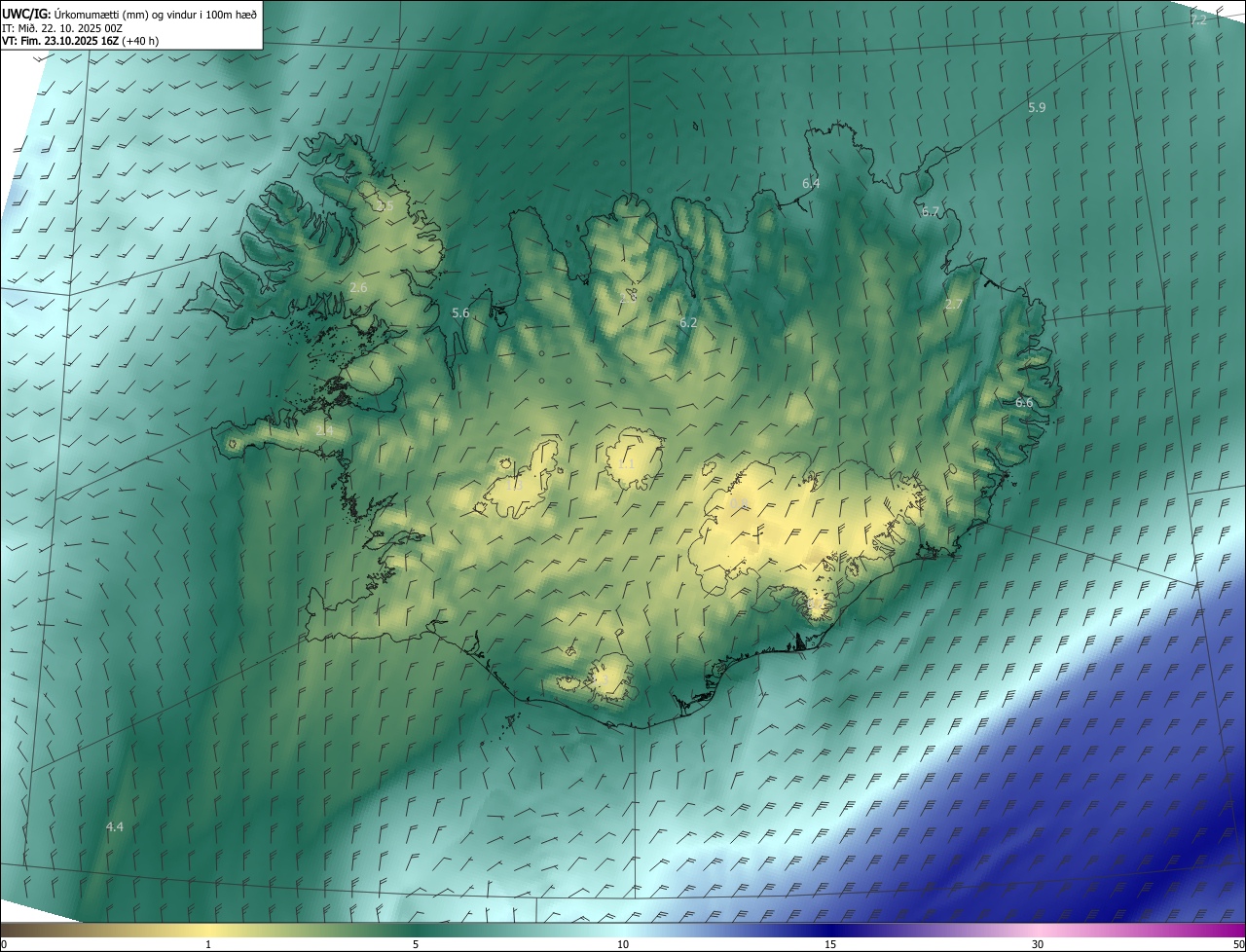Click the magenta end of the color scale bar
1246x952 pixels.
point(1234,930)
